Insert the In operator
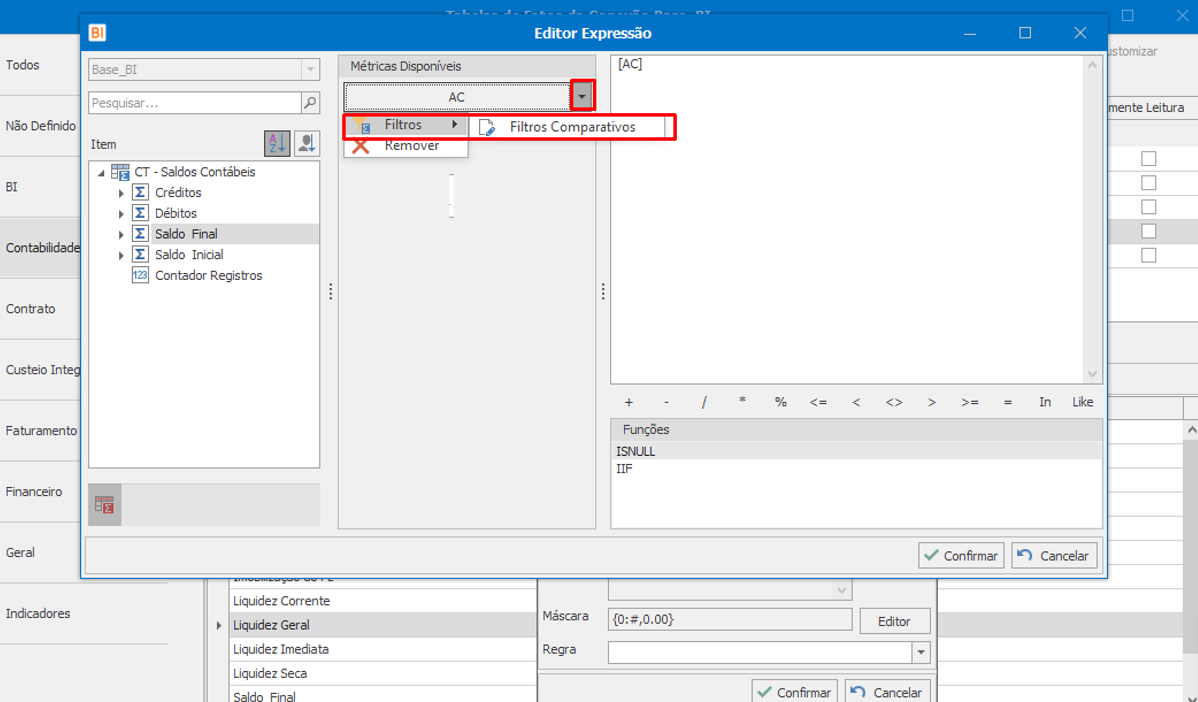This screenshot has height=702, width=1198. (1044, 402)
